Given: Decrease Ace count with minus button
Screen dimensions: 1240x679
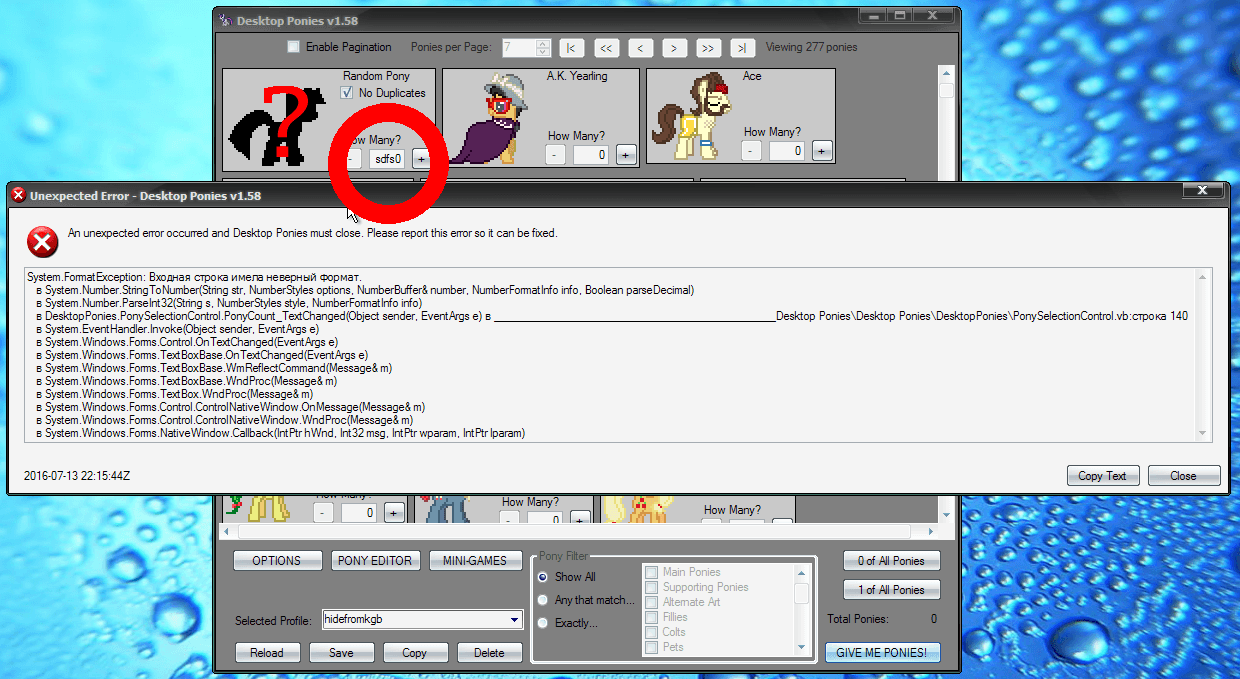Looking at the screenshot, I should (752, 150).
